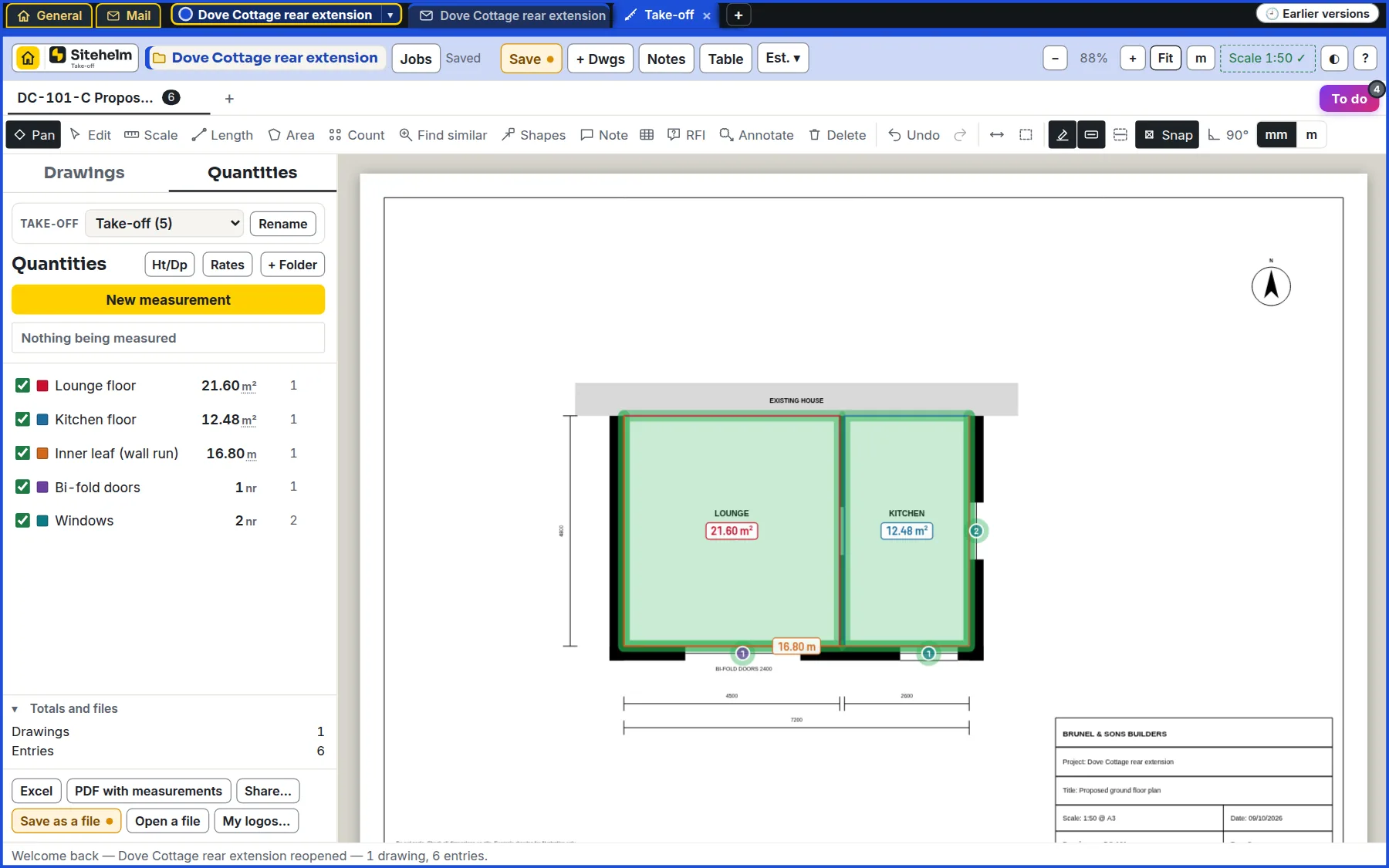Select the Count tool
This screenshot has height=868, width=1389.
tap(357, 135)
